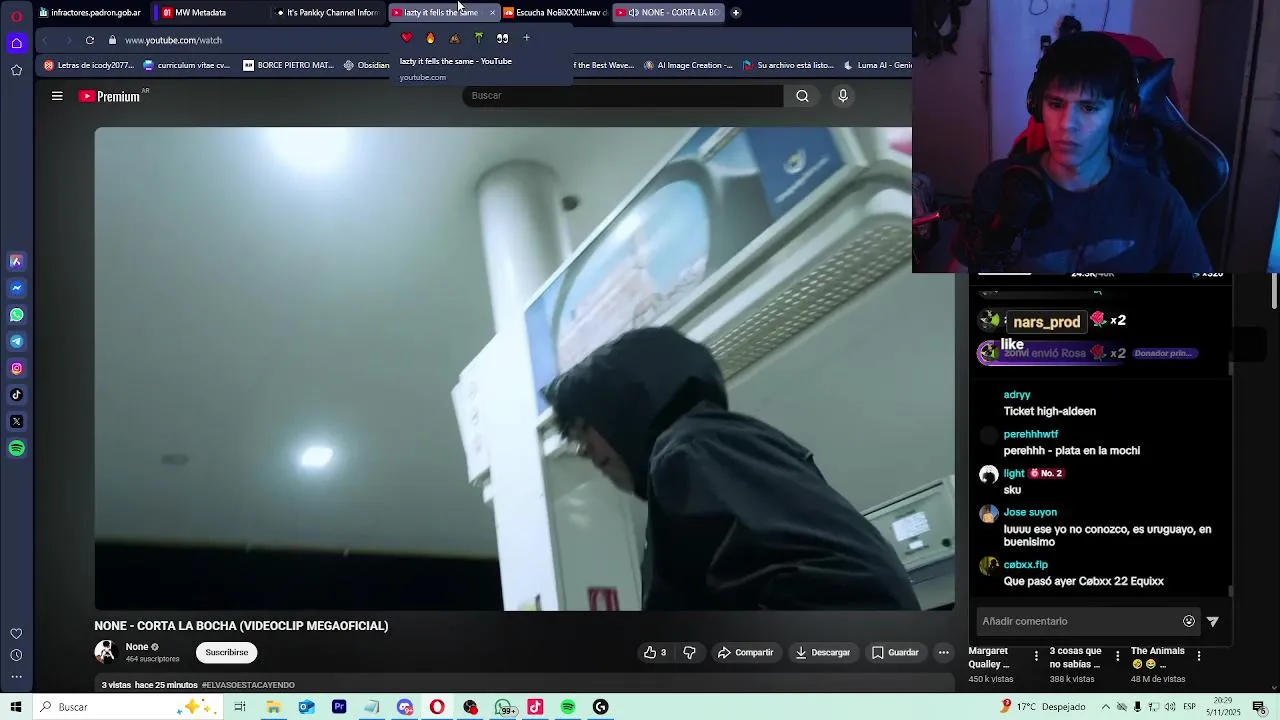
Task: Open the heart favorites icon in sidebar
Action: pyautogui.click(x=16, y=634)
